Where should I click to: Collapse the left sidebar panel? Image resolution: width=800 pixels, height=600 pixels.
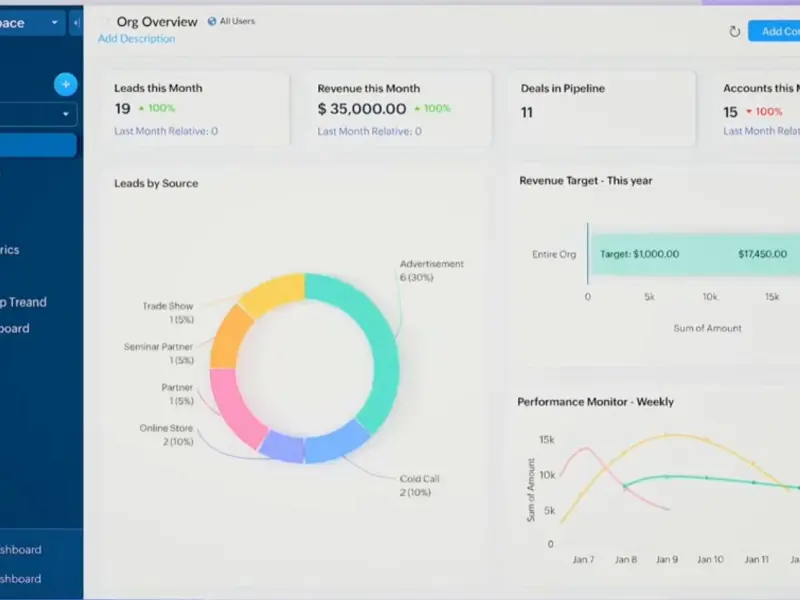point(77,22)
